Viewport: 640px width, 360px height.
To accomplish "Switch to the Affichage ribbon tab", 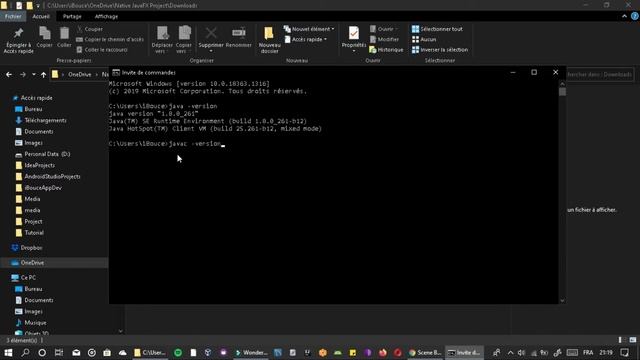I will (106, 16).
